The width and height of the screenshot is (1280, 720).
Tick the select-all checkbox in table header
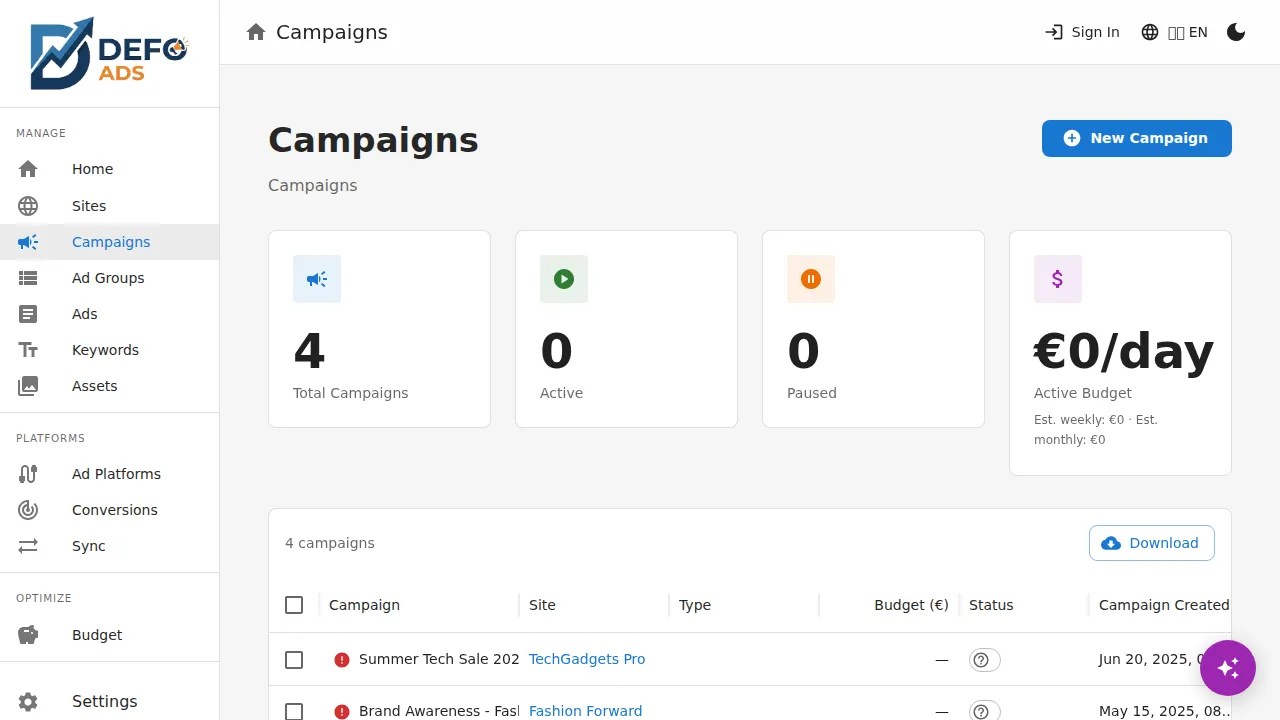pos(294,605)
